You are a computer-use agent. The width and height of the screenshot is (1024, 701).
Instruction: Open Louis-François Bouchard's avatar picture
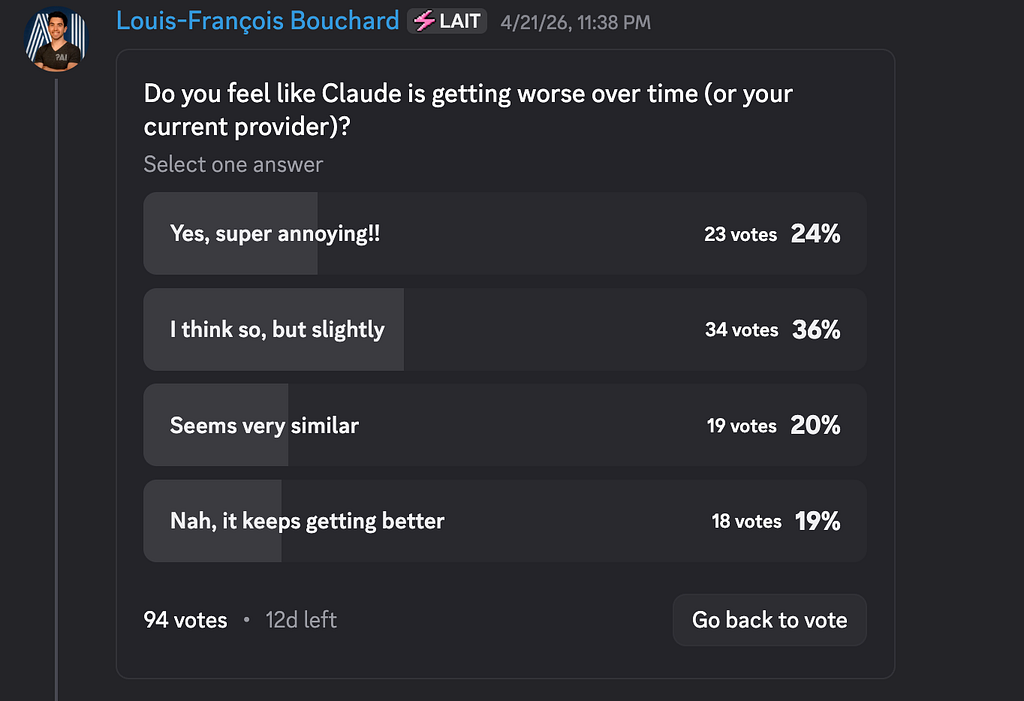[x=56, y=39]
